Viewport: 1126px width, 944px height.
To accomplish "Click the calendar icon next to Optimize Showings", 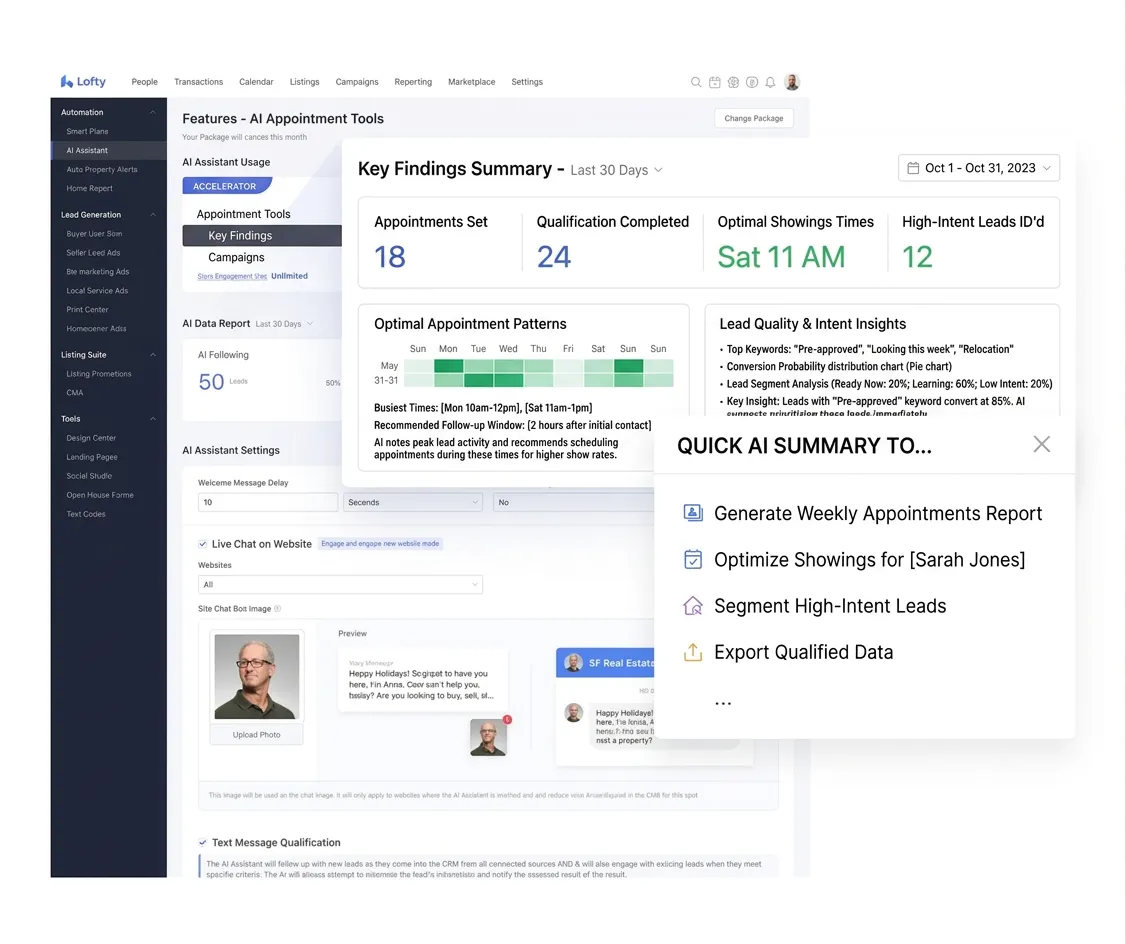I will (x=693, y=558).
